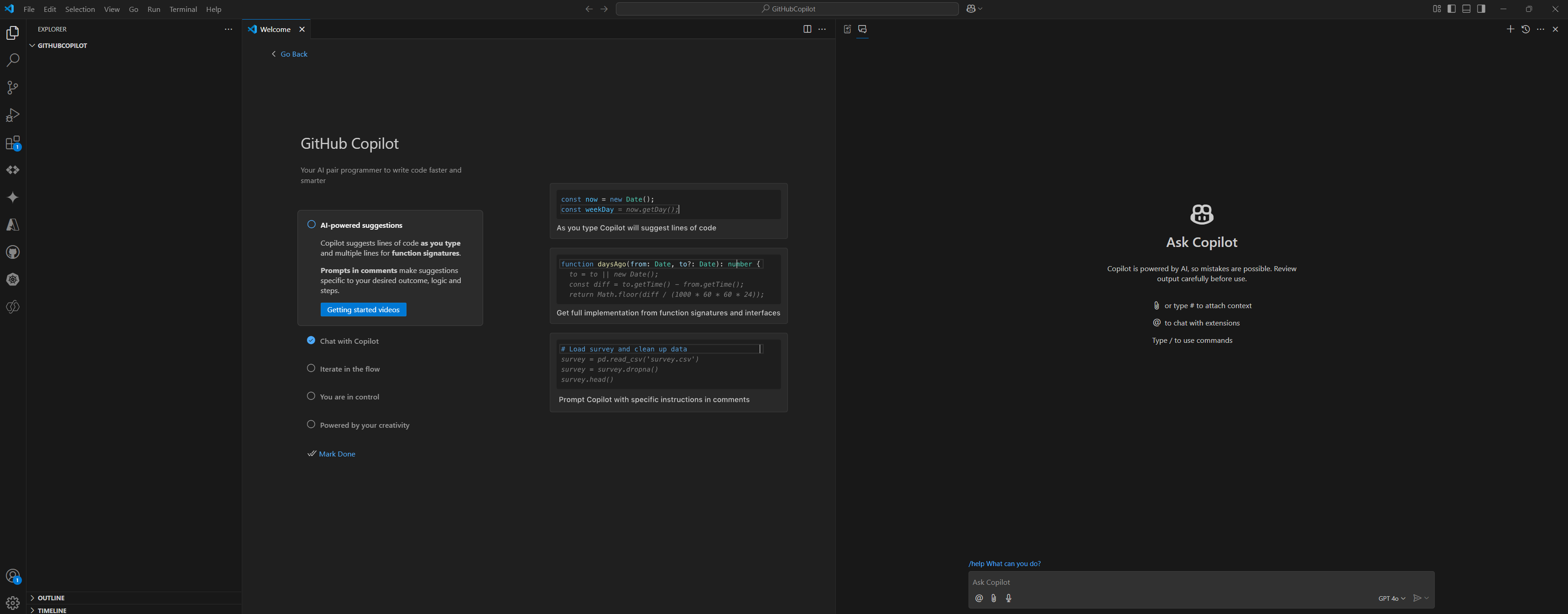
Task: Click the @ mention icon in chat input
Action: 979,598
